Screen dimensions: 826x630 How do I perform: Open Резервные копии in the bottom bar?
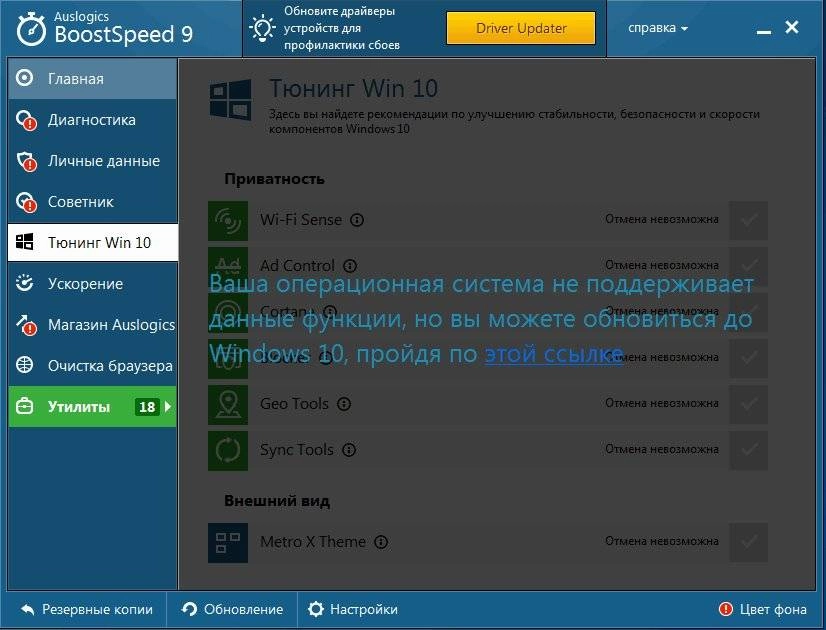click(x=87, y=609)
